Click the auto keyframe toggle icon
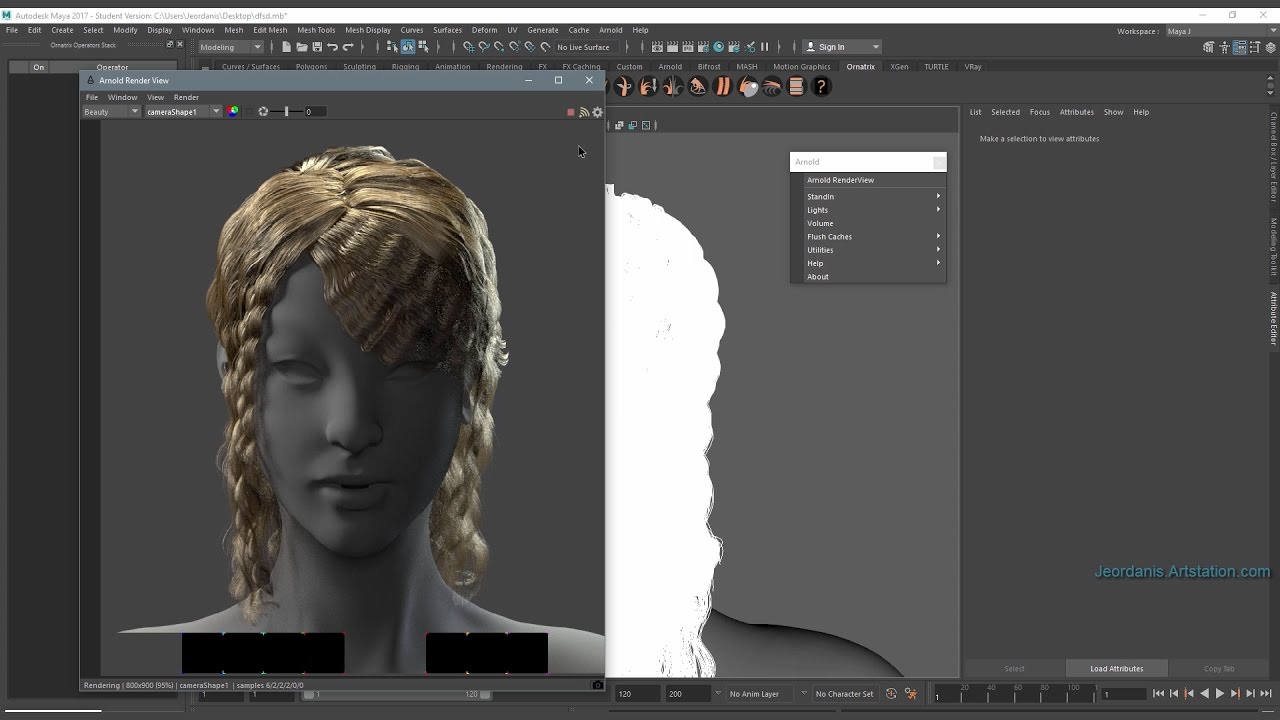The image size is (1280, 720). pos(890,694)
